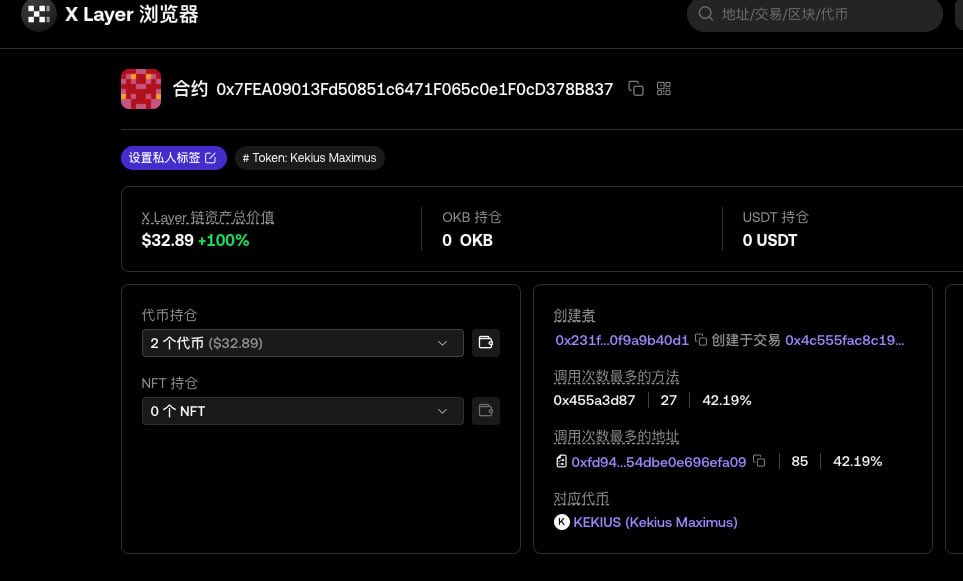Click the 0 USDT holdings value
Image resolution: width=963 pixels, height=581 pixels.
(770, 240)
